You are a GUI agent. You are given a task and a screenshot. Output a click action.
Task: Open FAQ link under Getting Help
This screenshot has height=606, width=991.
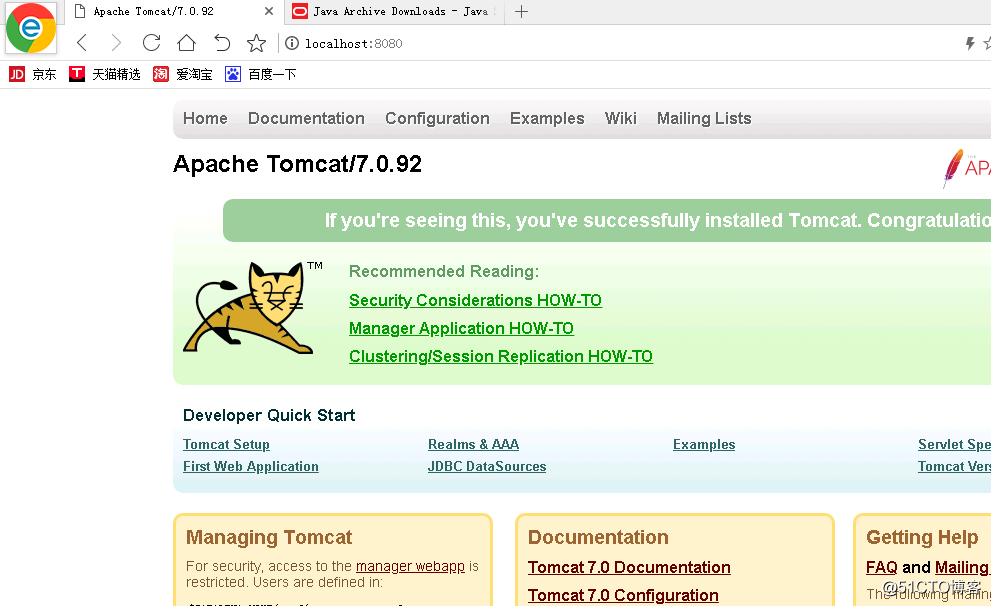882,567
